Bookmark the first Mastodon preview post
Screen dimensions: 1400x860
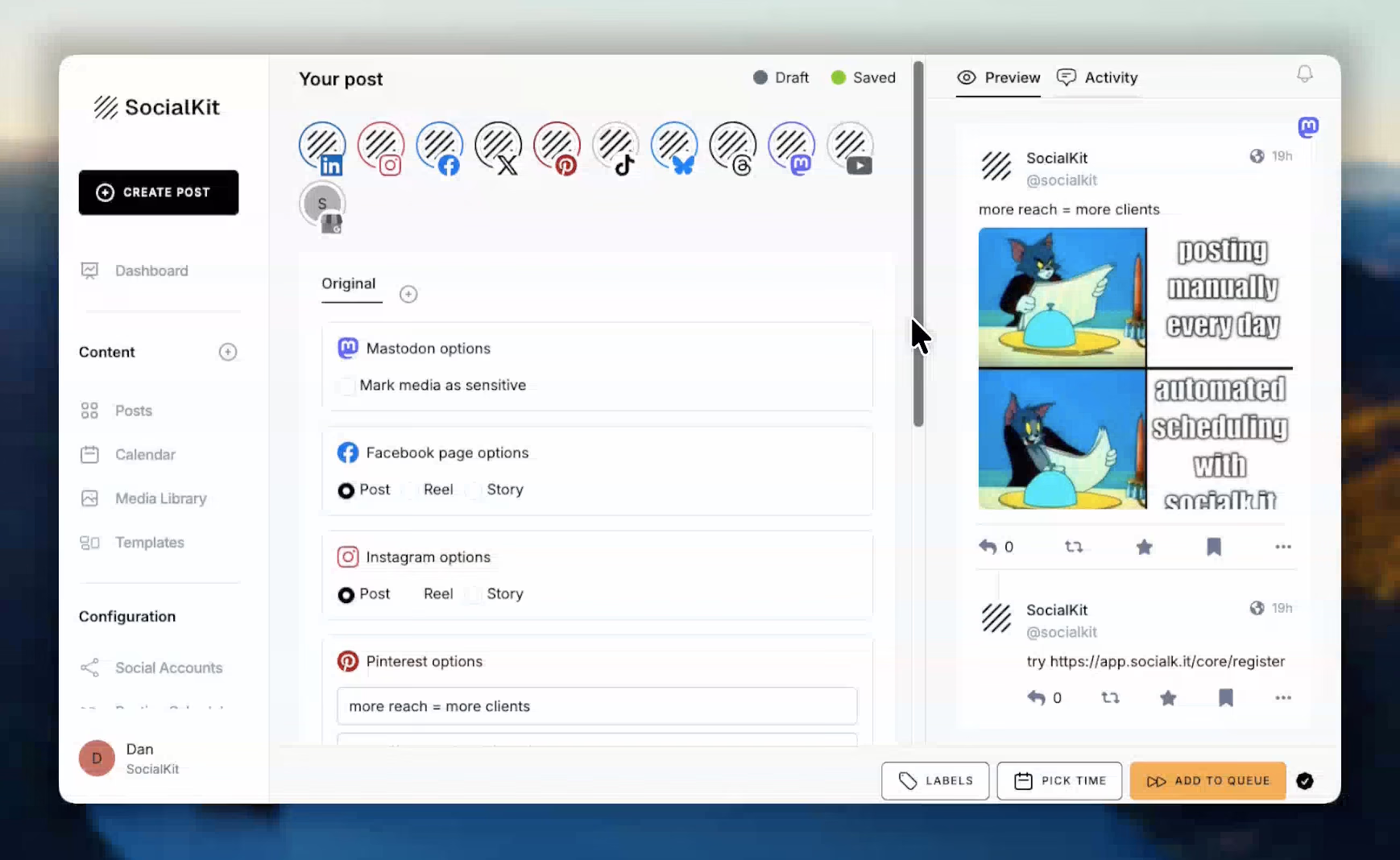(x=1214, y=548)
